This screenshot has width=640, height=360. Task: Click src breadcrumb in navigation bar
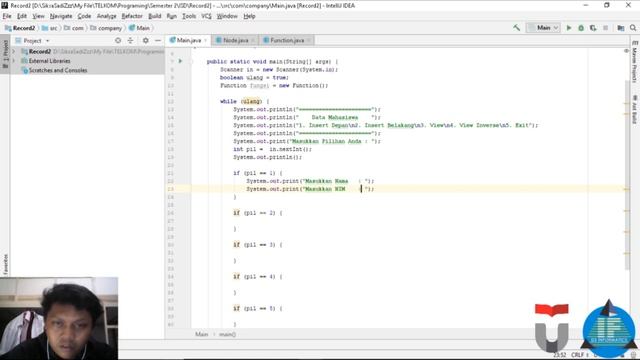point(49,28)
